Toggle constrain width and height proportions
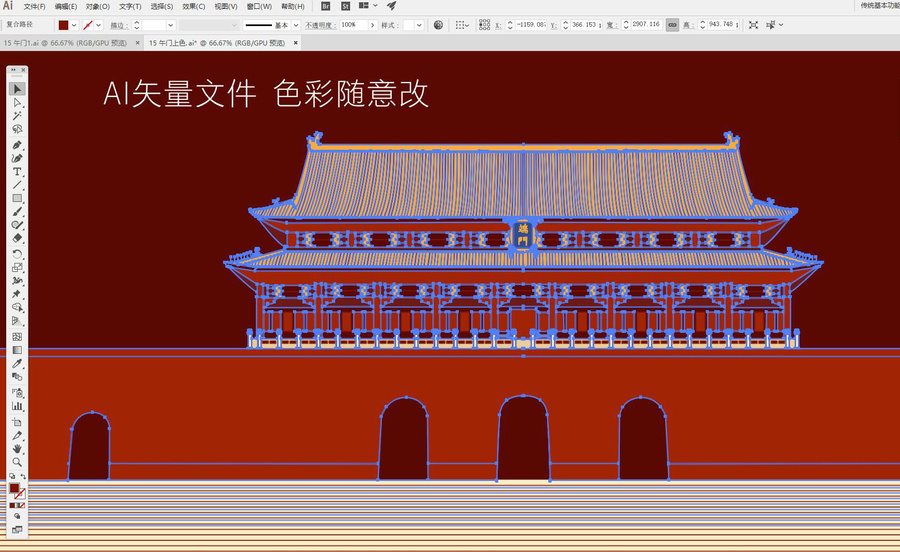Screen dimensions: 900x552 [672, 25]
